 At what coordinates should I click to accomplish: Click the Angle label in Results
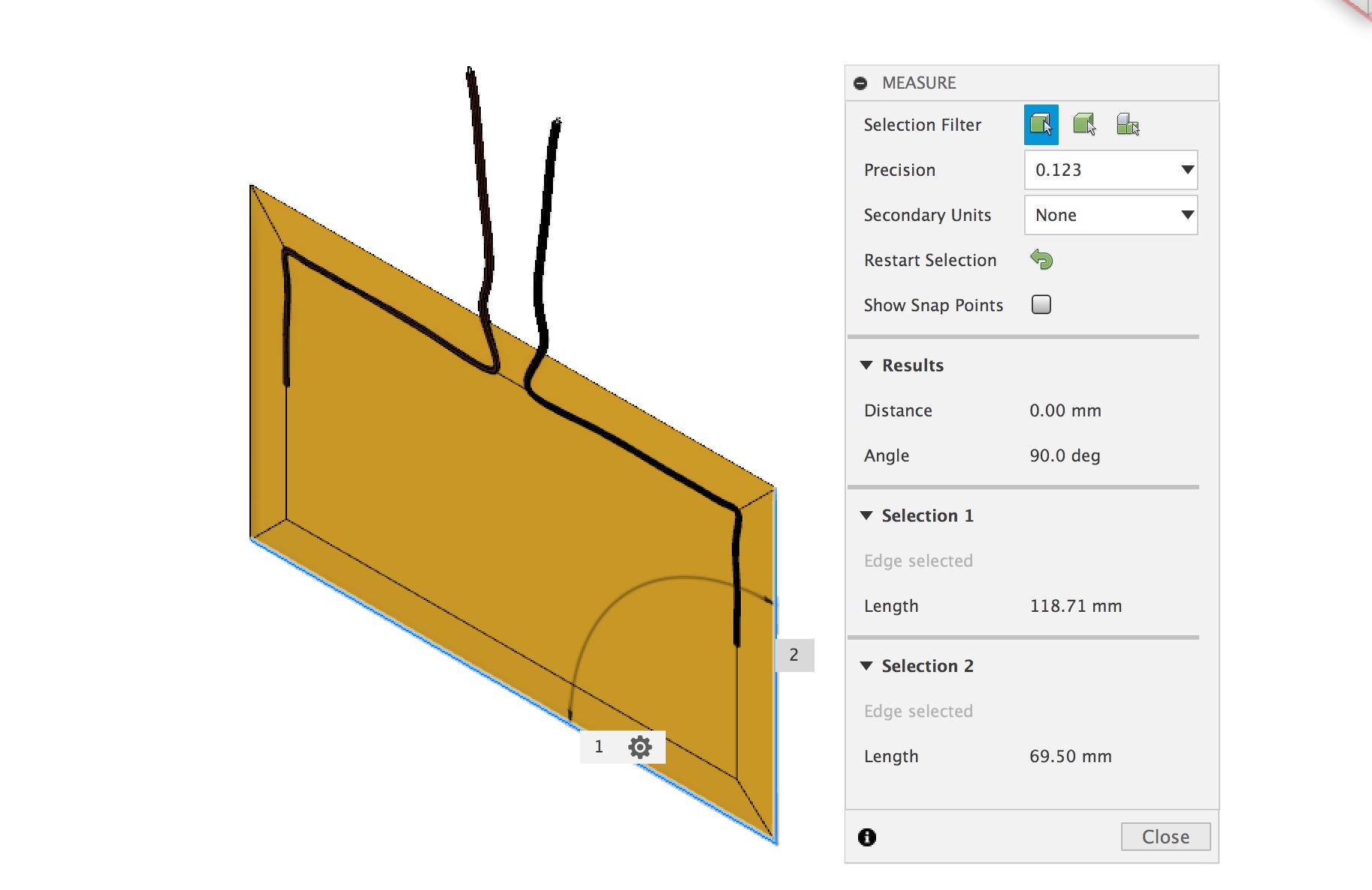pos(887,456)
